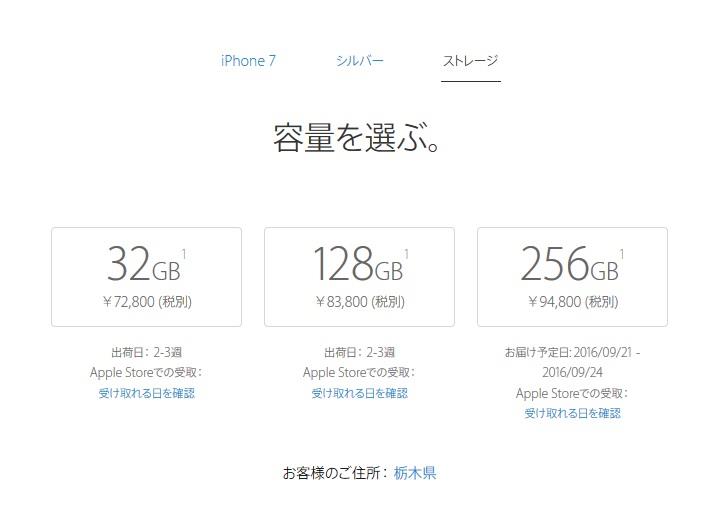The width and height of the screenshot is (719, 505).
Task: Click Apple Storeでの受取 label under 32GB
Action: tap(146, 372)
